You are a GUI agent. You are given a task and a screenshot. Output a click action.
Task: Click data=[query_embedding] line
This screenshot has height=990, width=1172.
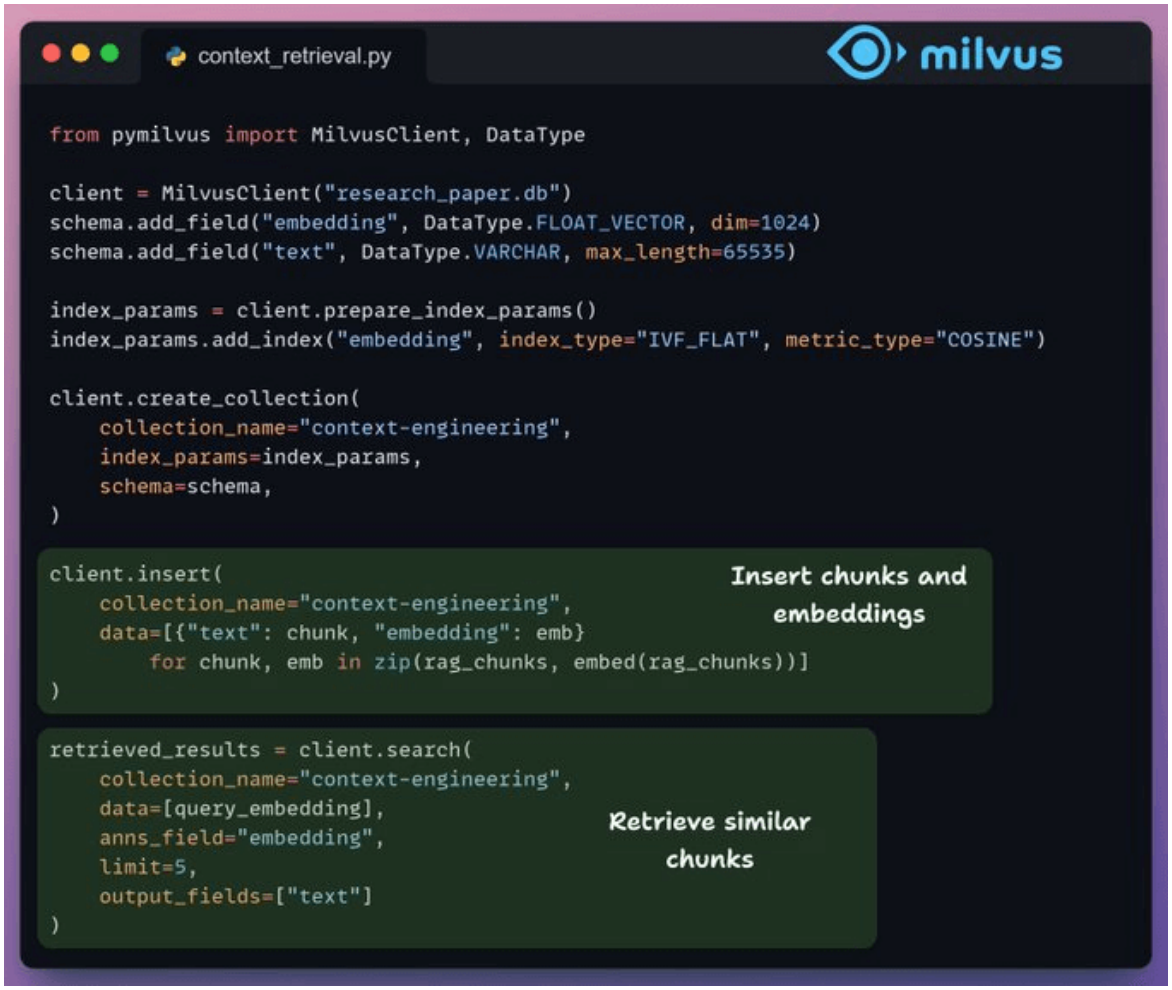click(x=242, y=808)
